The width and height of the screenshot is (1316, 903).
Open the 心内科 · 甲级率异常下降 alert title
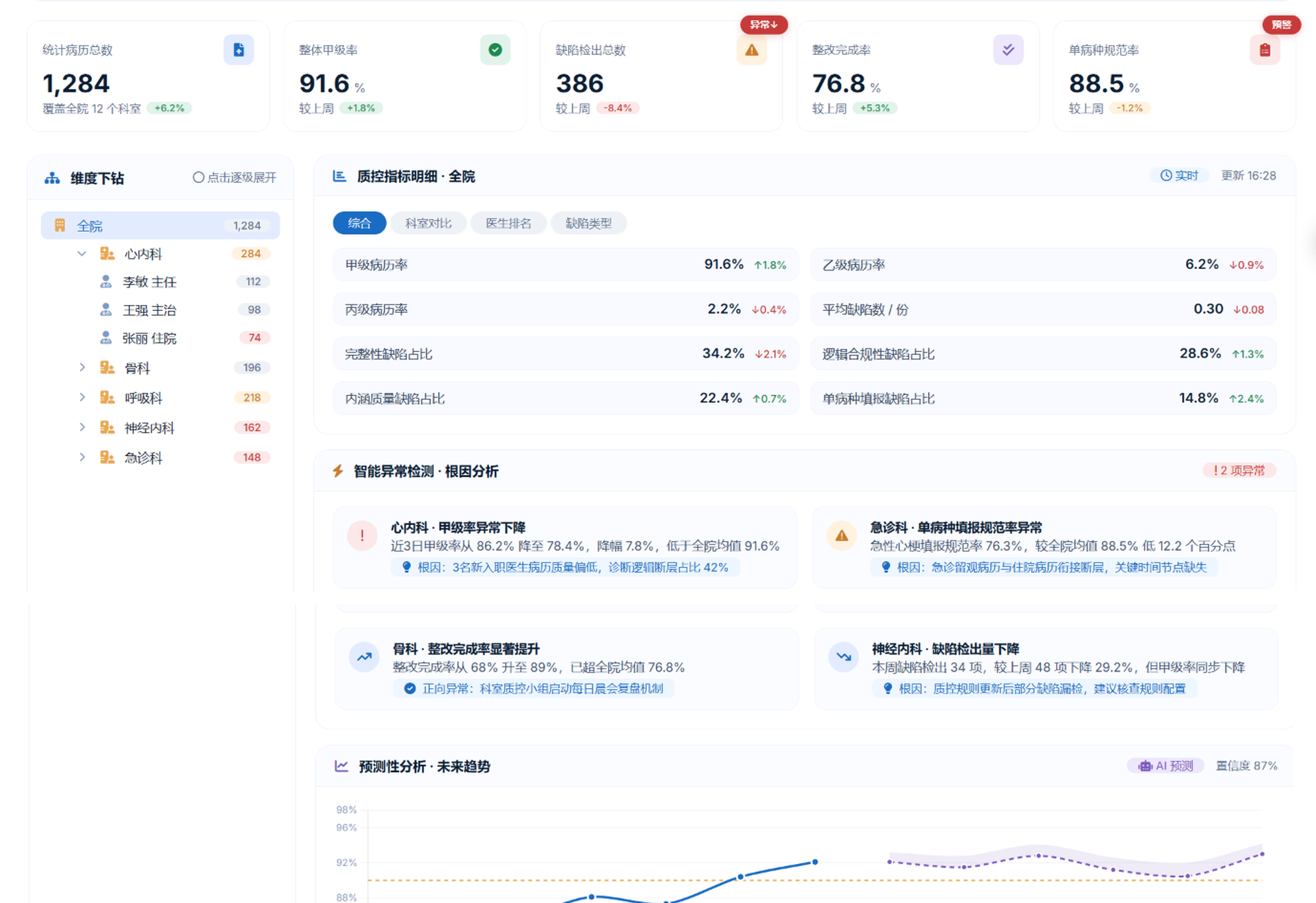tap(458, 528)
